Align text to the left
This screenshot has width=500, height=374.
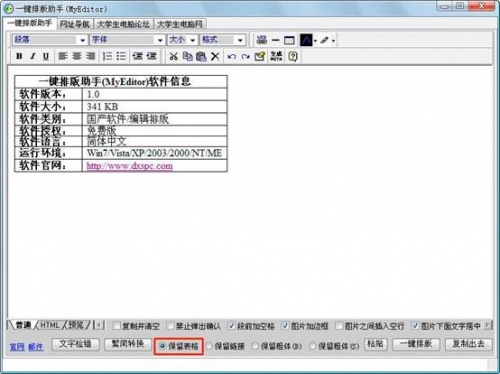click(x=63, y=56)
